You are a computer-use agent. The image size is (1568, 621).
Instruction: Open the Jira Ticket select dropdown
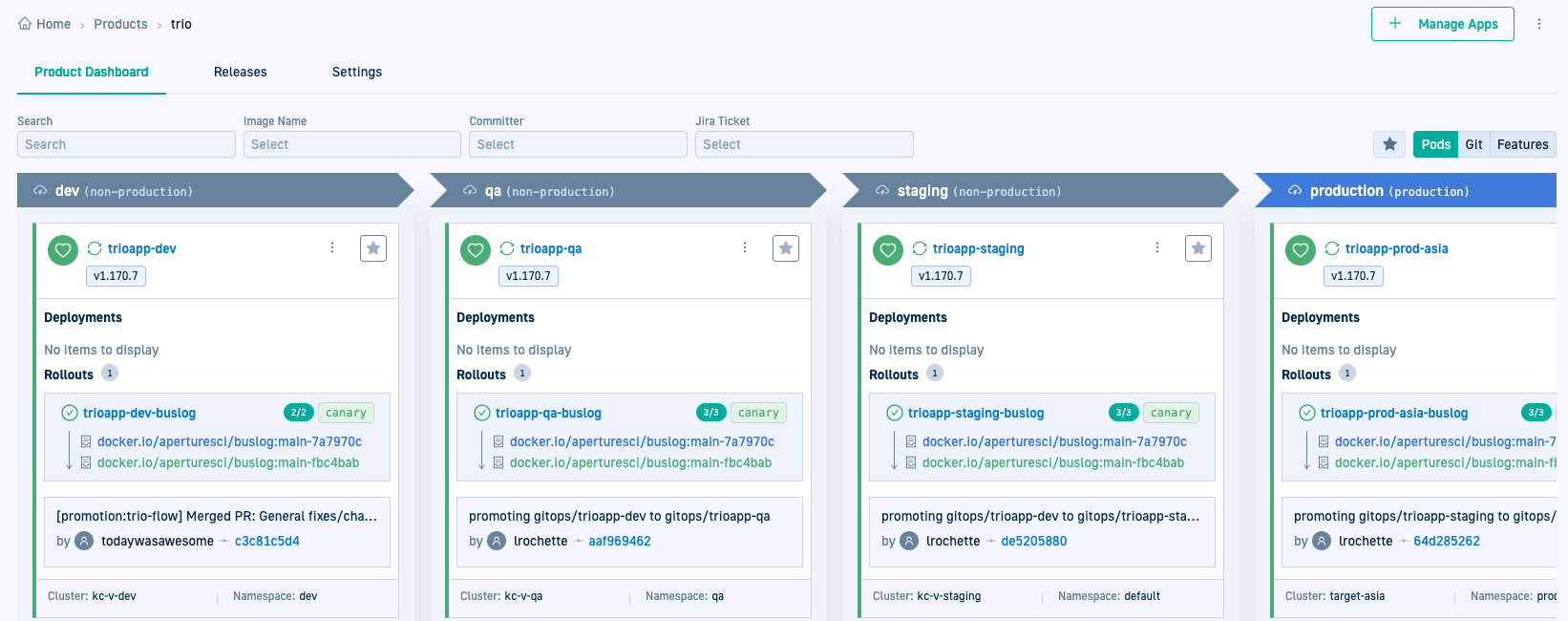(x=804, y=144)
